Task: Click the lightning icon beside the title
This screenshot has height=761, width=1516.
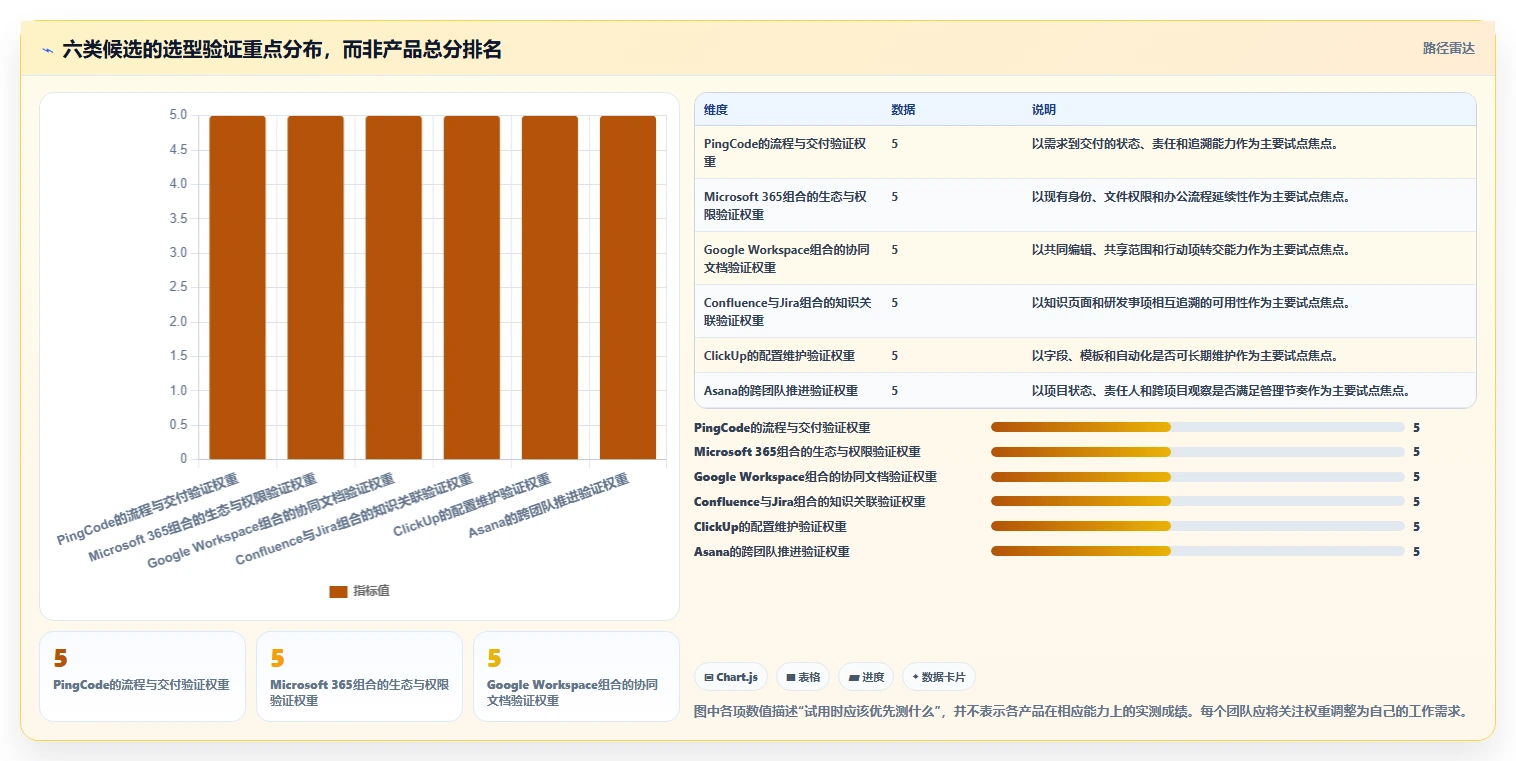Action: click(x=47, y=50)
